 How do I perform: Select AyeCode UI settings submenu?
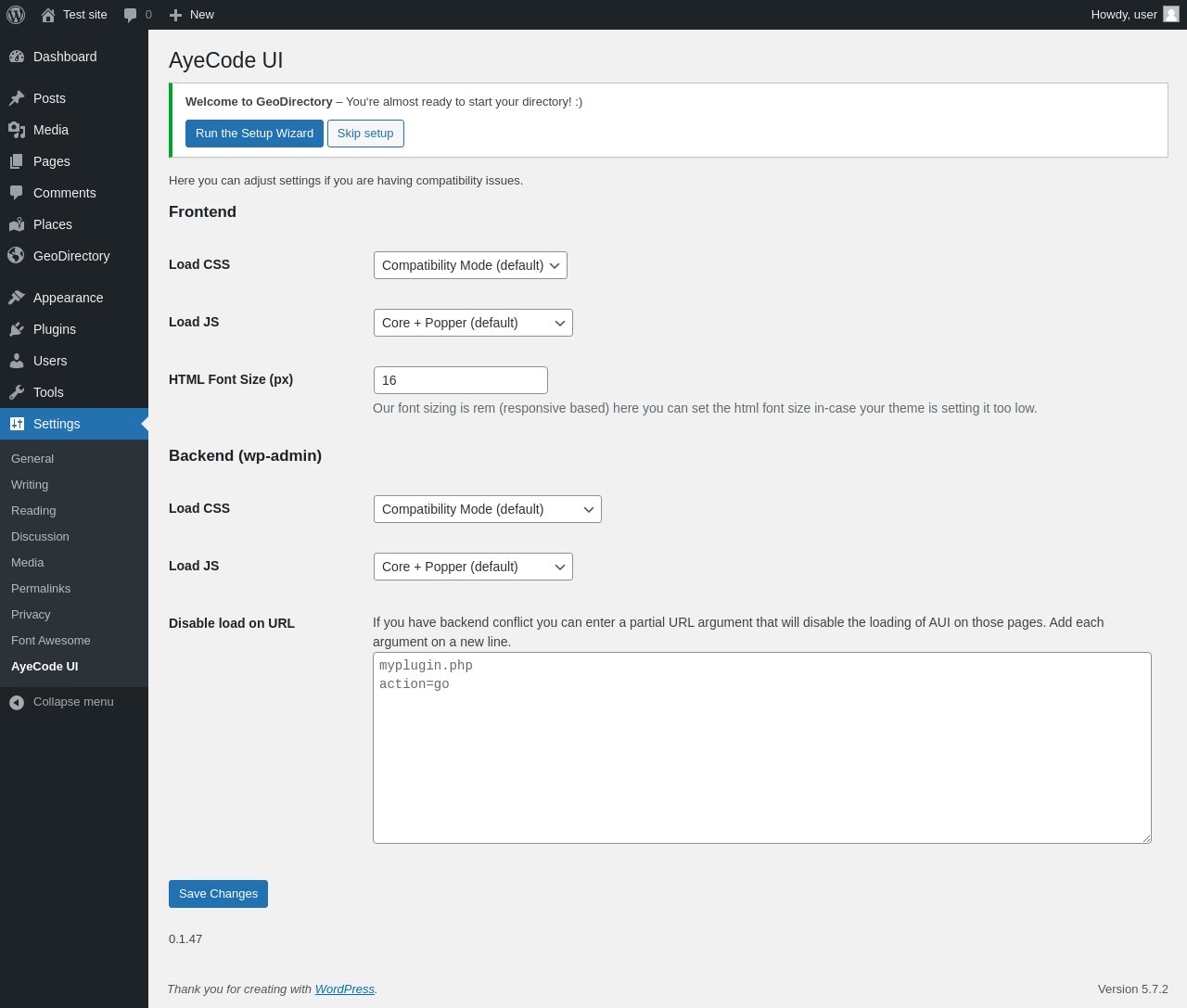pyautogui.click(x=45, y=667)
